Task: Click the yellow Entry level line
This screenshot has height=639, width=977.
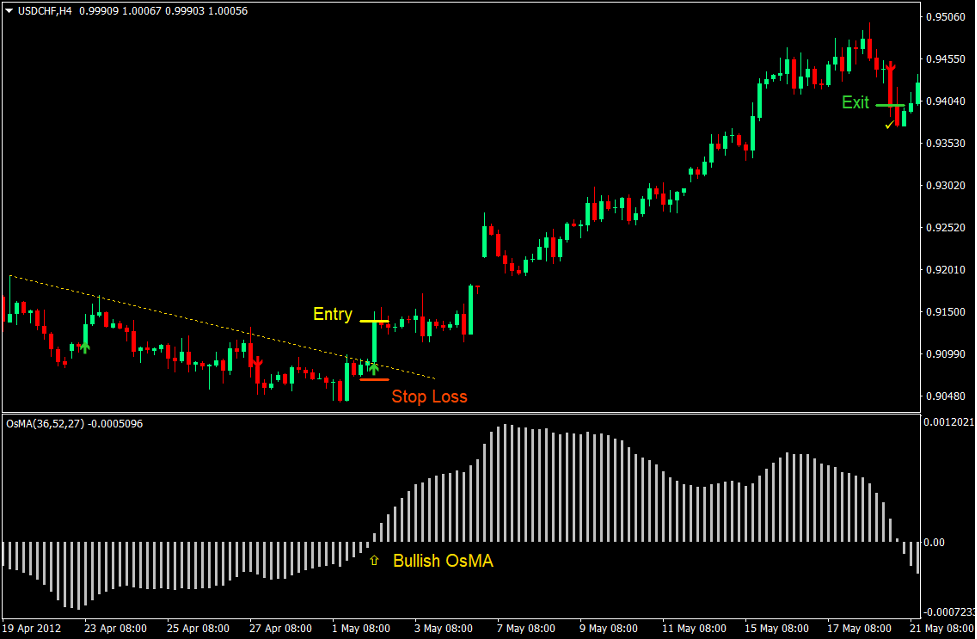Action: point(376,322)
